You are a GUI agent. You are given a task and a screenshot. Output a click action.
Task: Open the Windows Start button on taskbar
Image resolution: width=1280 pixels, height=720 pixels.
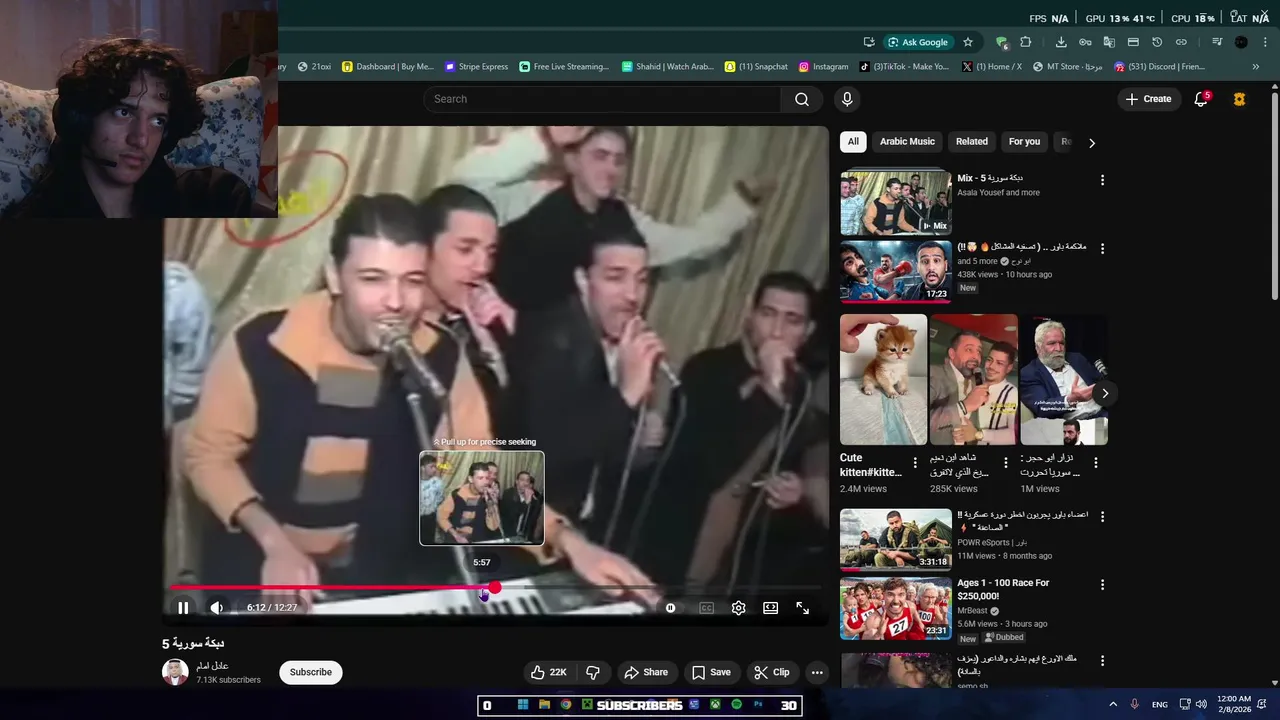(x=522, y=705)
